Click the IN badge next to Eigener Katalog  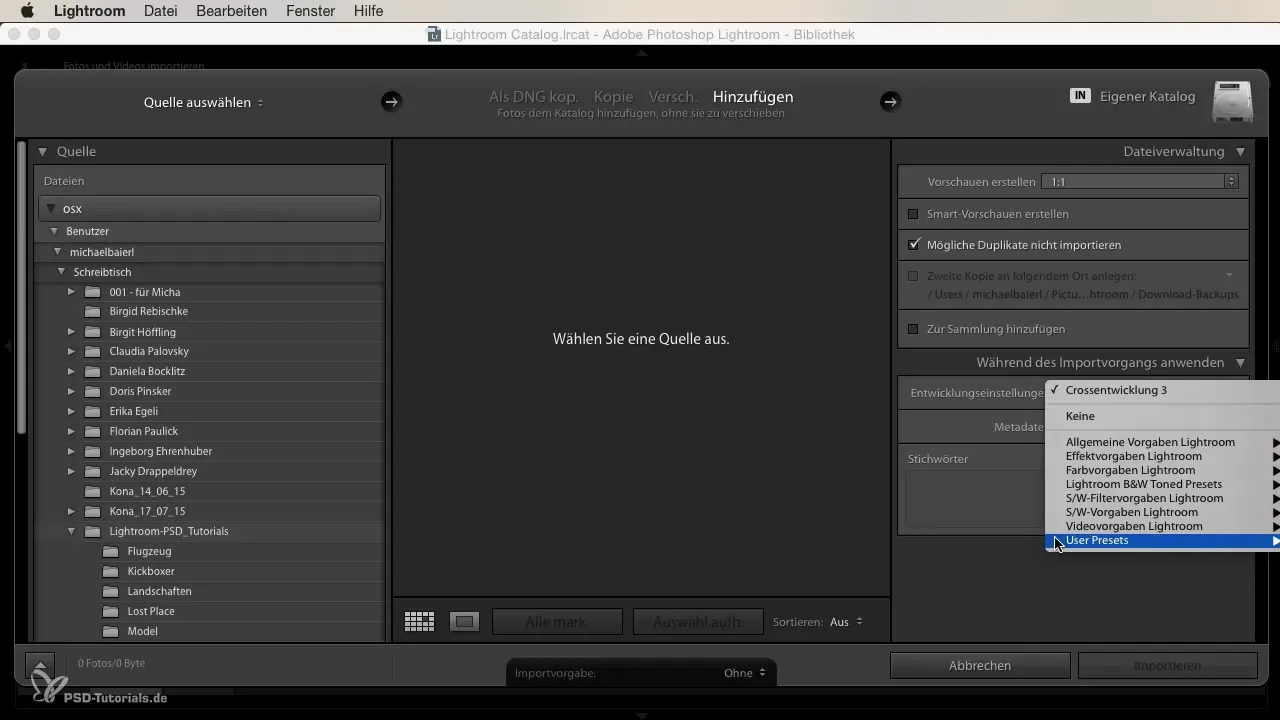click(x=1080, y=96)
